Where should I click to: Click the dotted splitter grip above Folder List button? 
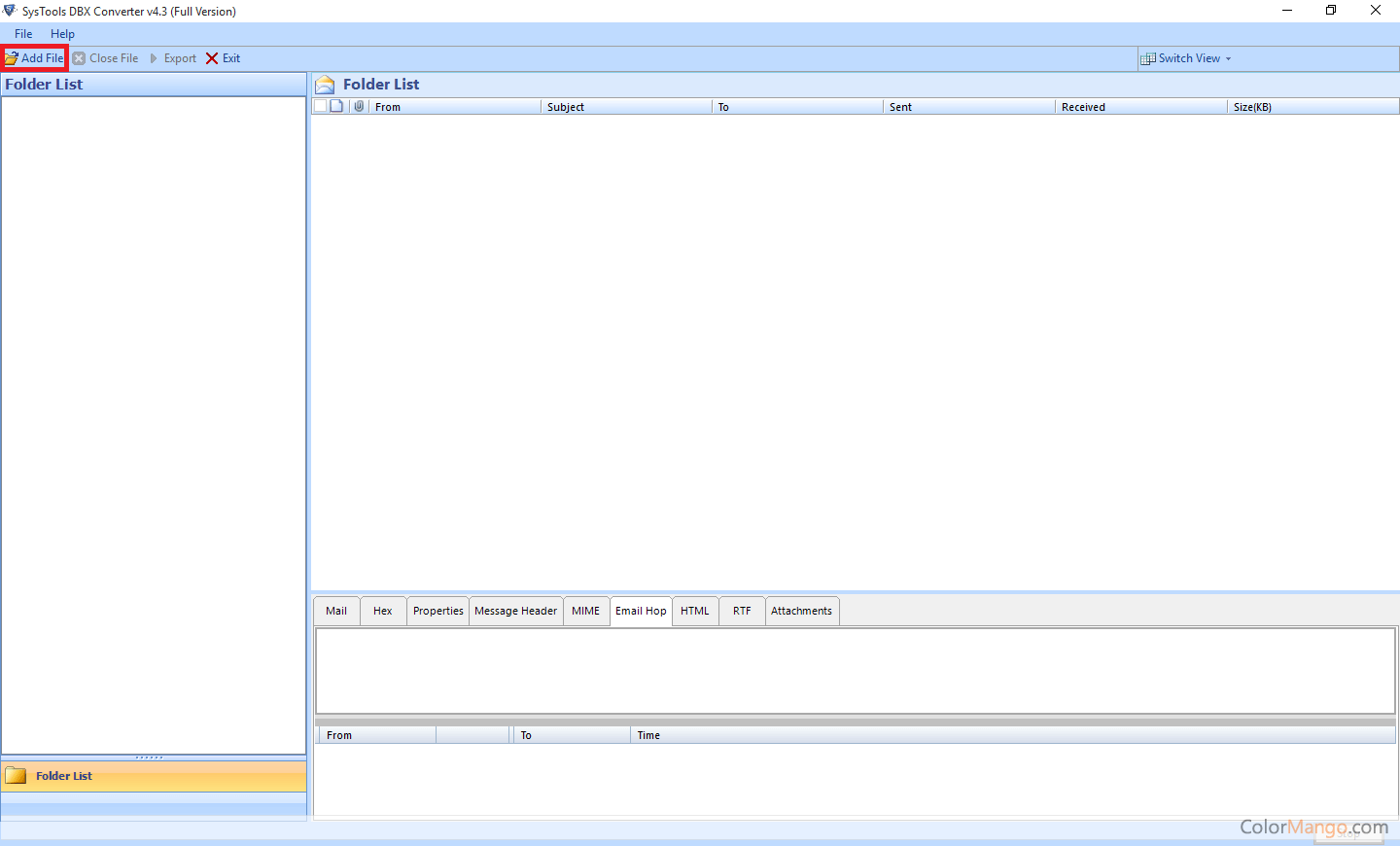point(150,758)
